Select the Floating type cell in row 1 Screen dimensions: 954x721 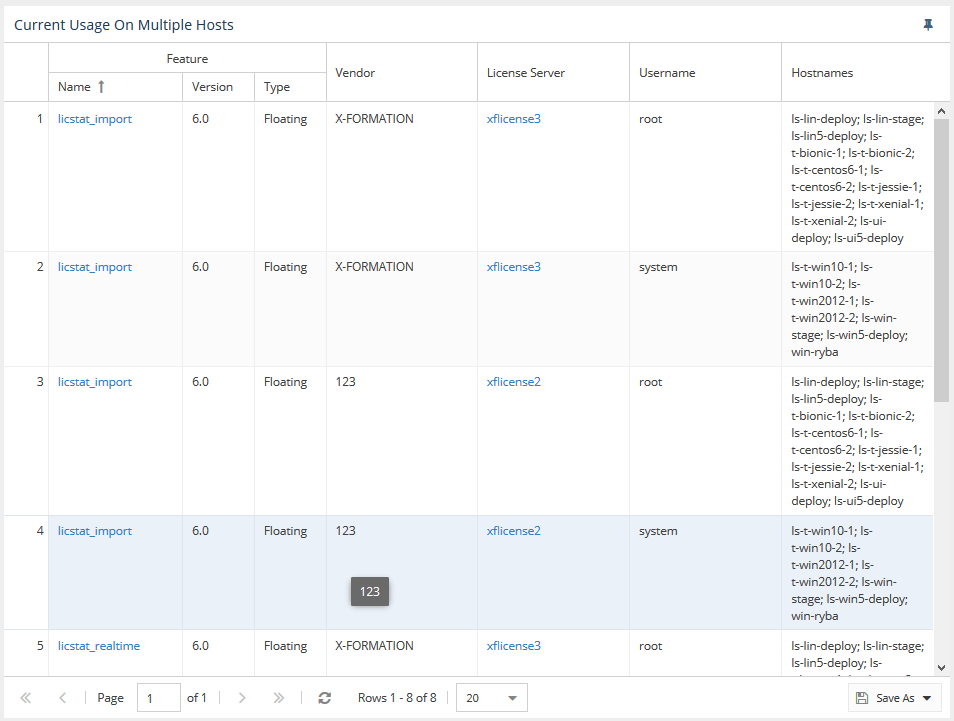(x=290, y=177)
